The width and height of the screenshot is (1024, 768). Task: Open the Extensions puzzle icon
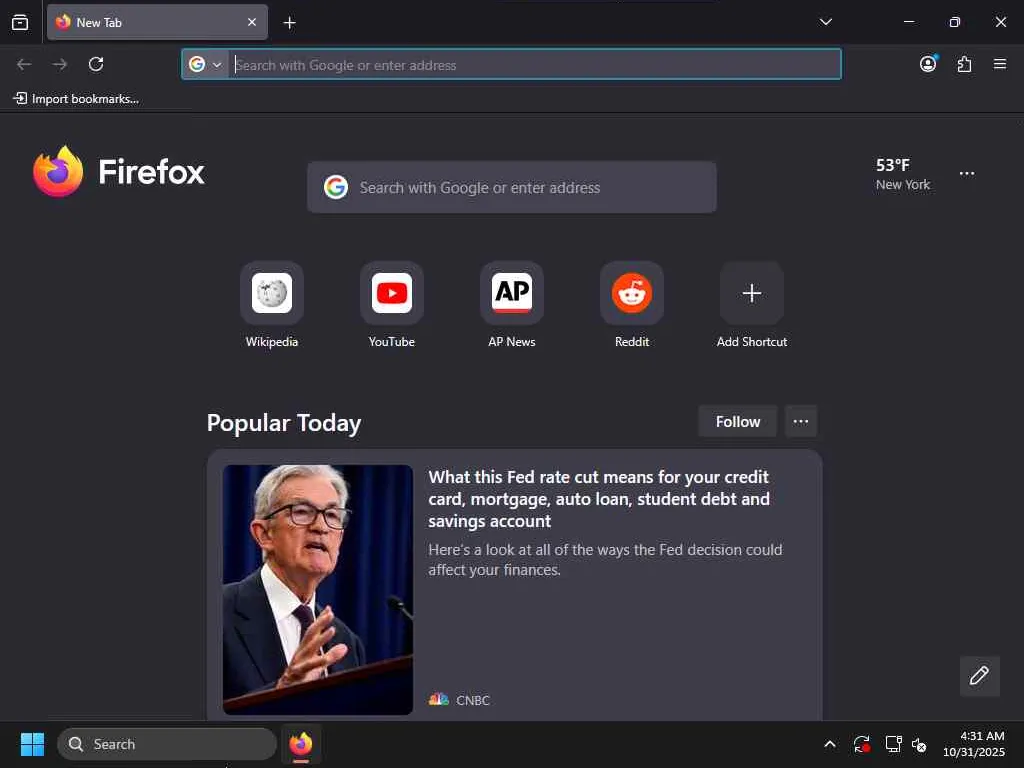click(964, 64)
